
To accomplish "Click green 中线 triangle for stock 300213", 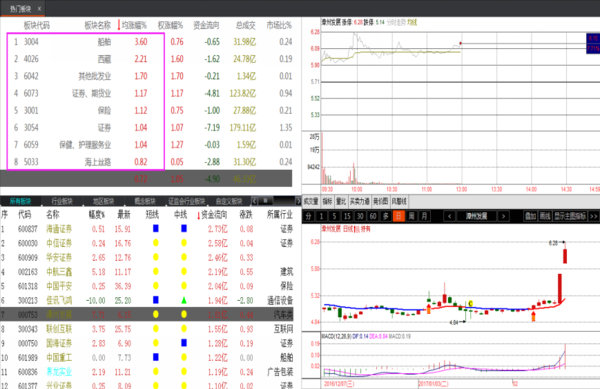I will (184, 300).
